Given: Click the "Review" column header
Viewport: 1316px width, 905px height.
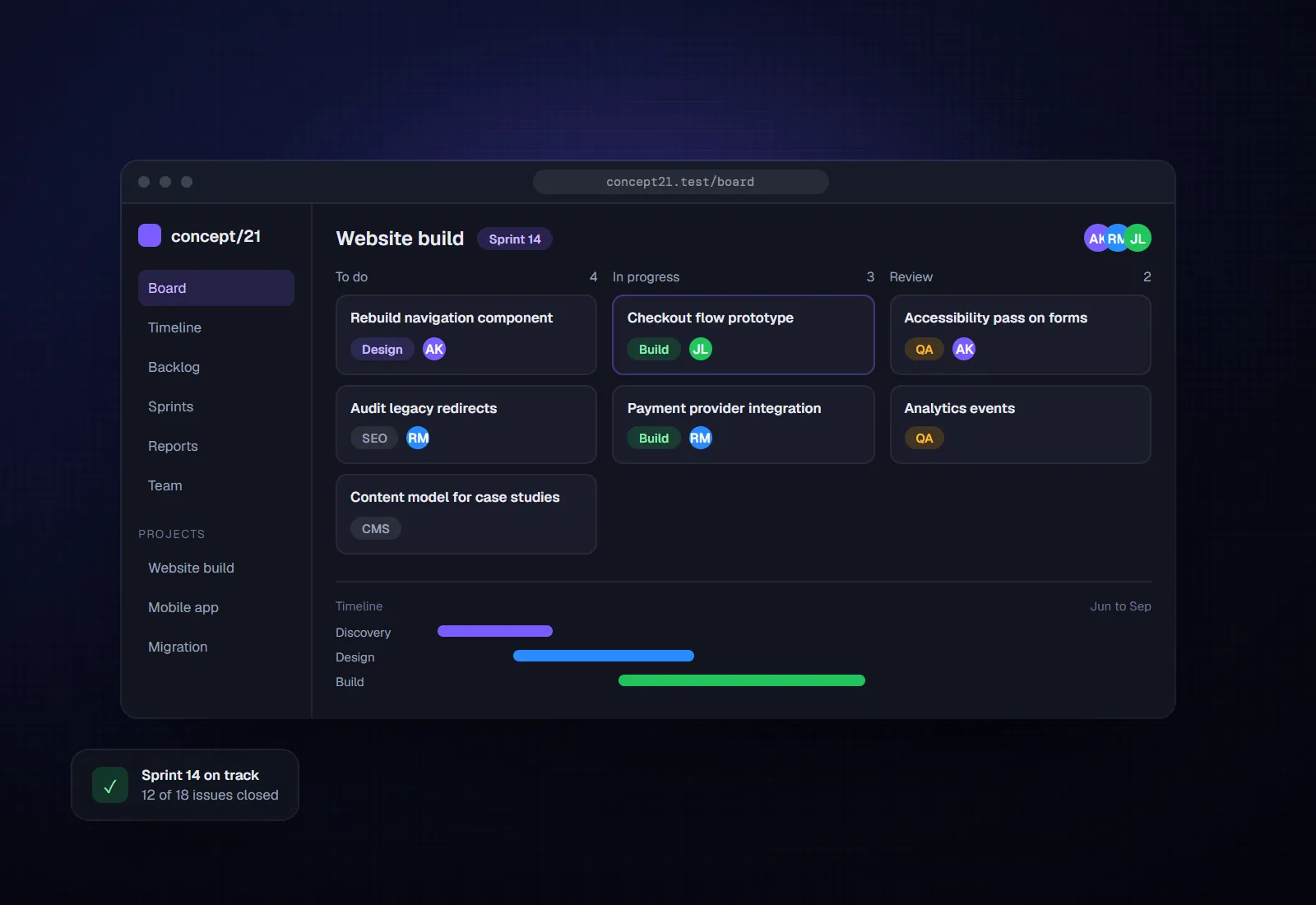Looking at the screenshot, I should pyautogui.click(x=911, y=277).
